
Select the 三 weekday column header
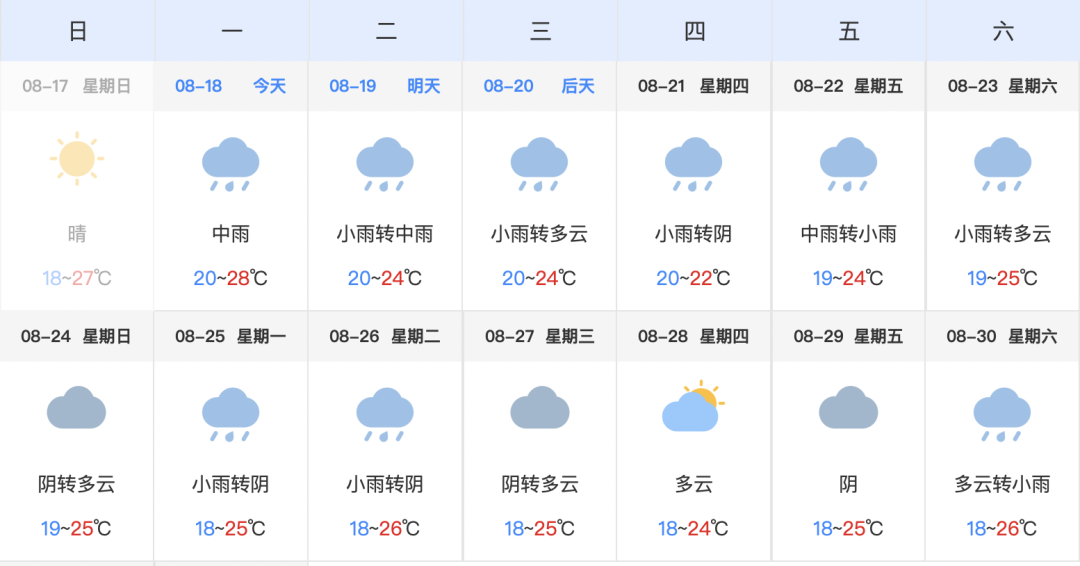(541, 31)
